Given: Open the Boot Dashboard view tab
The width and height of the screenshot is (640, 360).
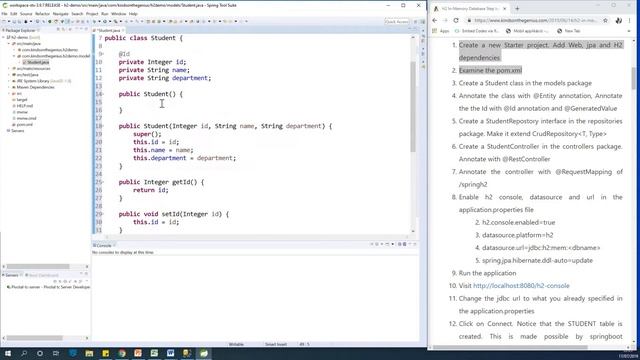Looking at the screenshot, I should click(42, 275).
